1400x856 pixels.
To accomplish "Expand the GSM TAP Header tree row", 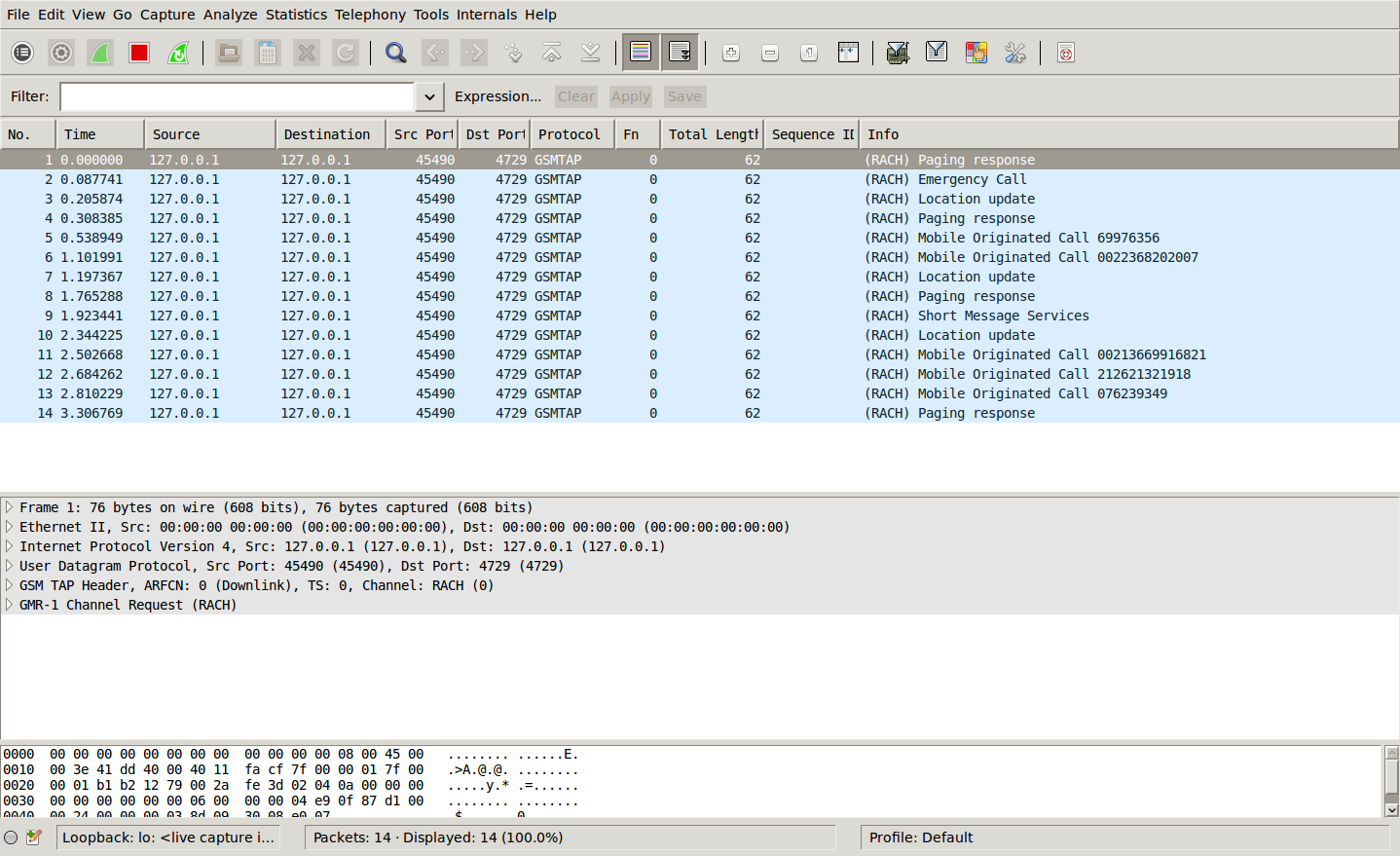I will (9, 585).
